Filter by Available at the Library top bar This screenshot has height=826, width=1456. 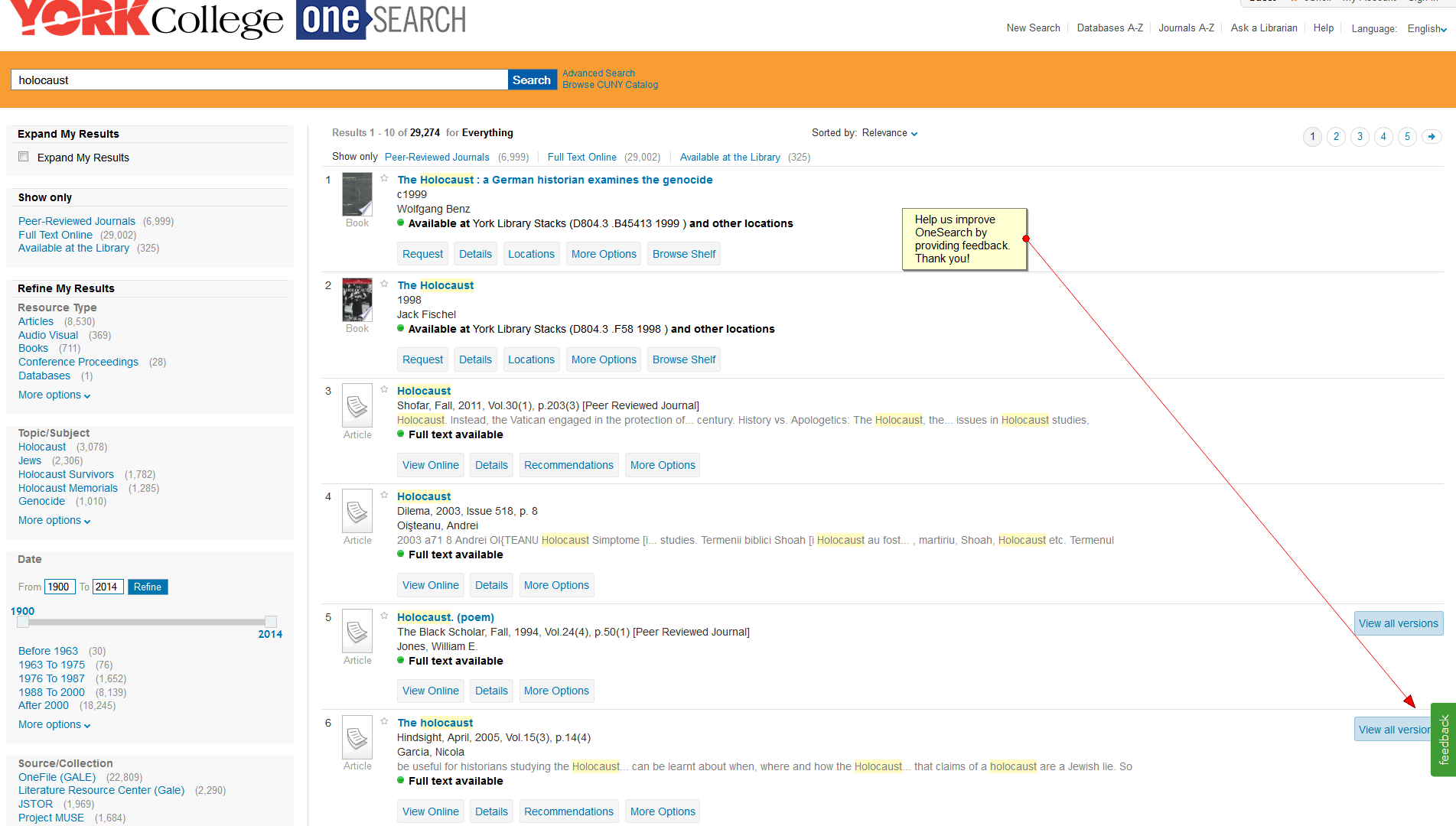pos(730,157)
